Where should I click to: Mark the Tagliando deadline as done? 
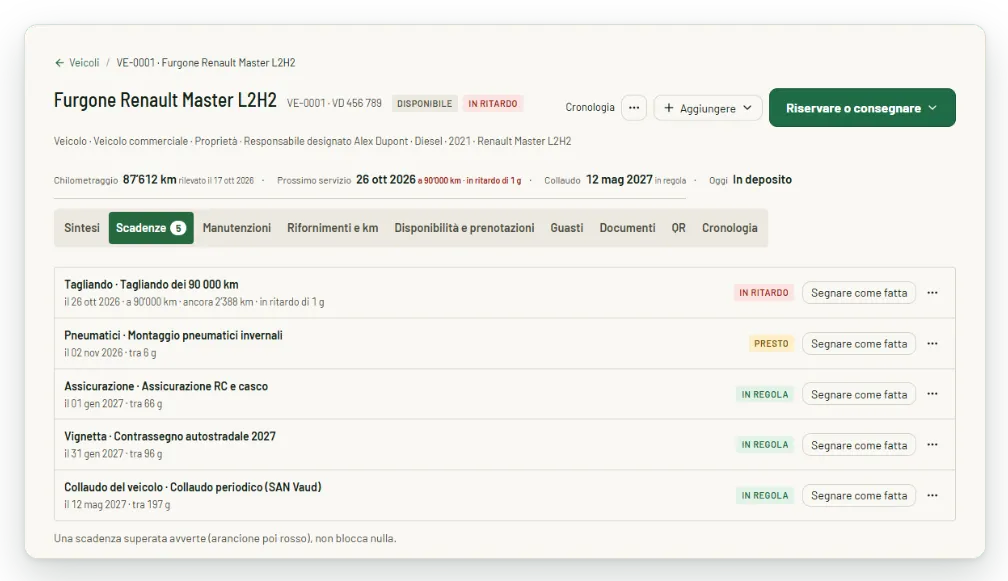point(859,293)
